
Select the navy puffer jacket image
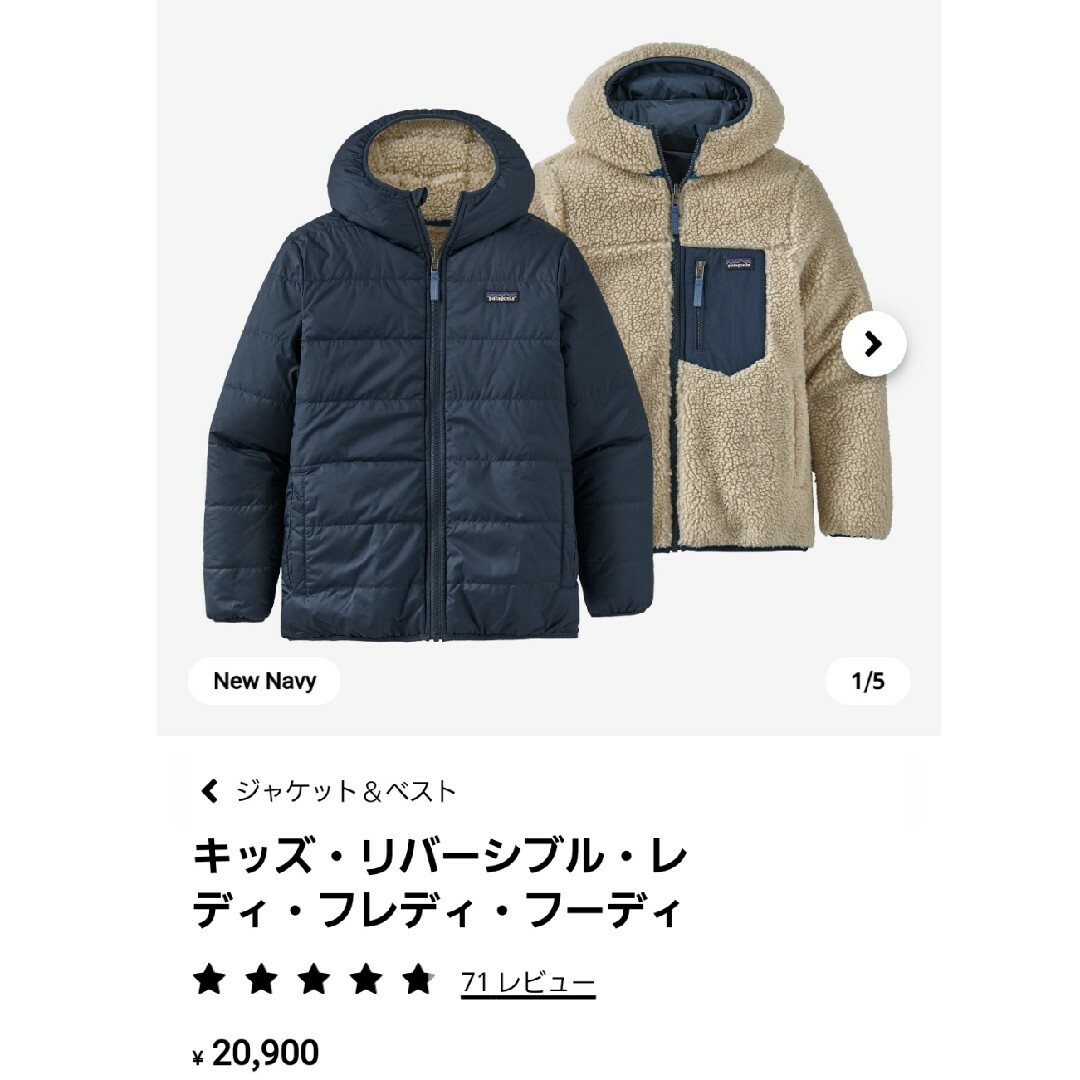tap(430, 377)
